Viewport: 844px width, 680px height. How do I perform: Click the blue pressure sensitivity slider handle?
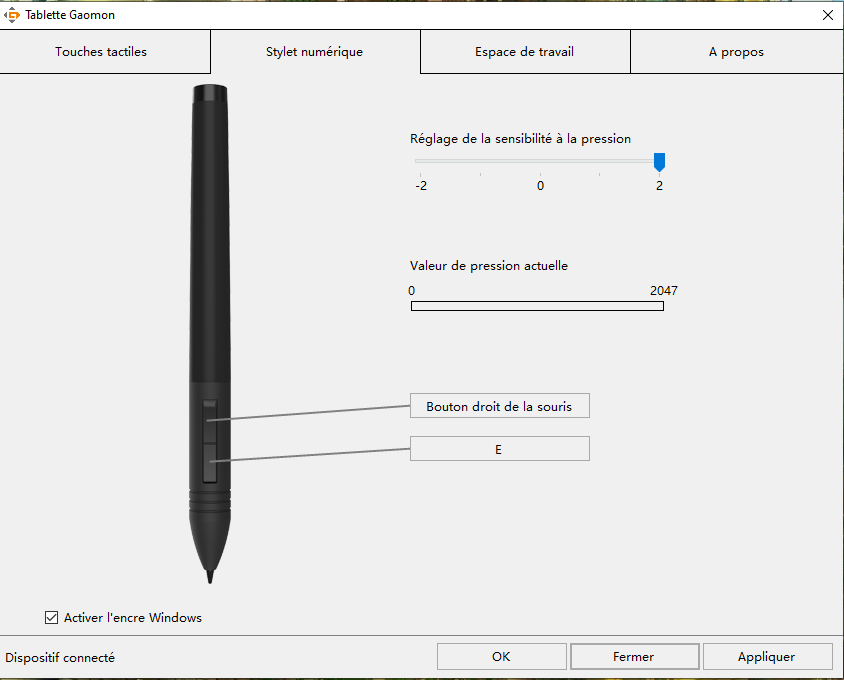pos(659,161)
